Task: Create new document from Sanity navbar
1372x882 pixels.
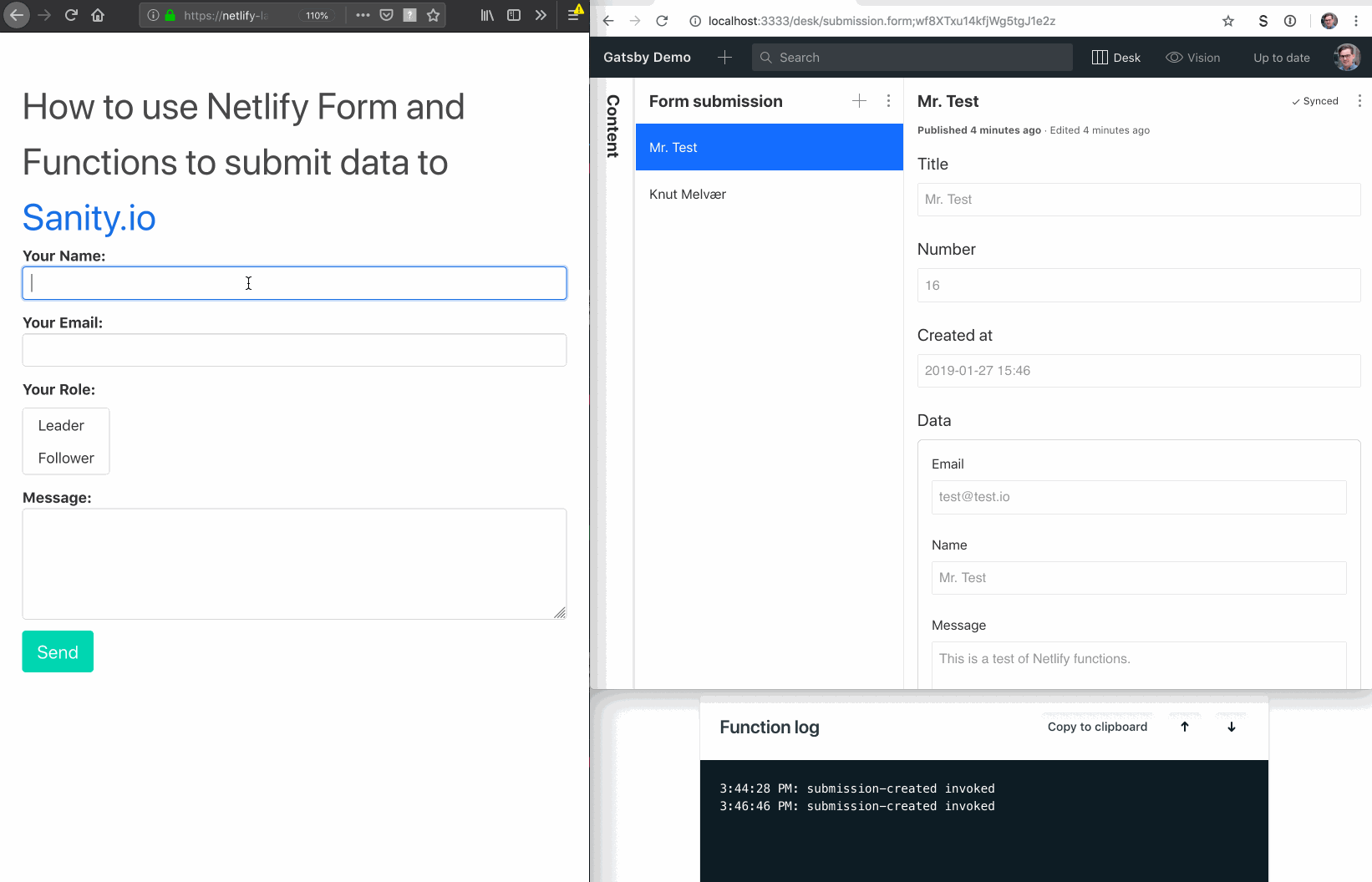Action: tap(724, 57)
